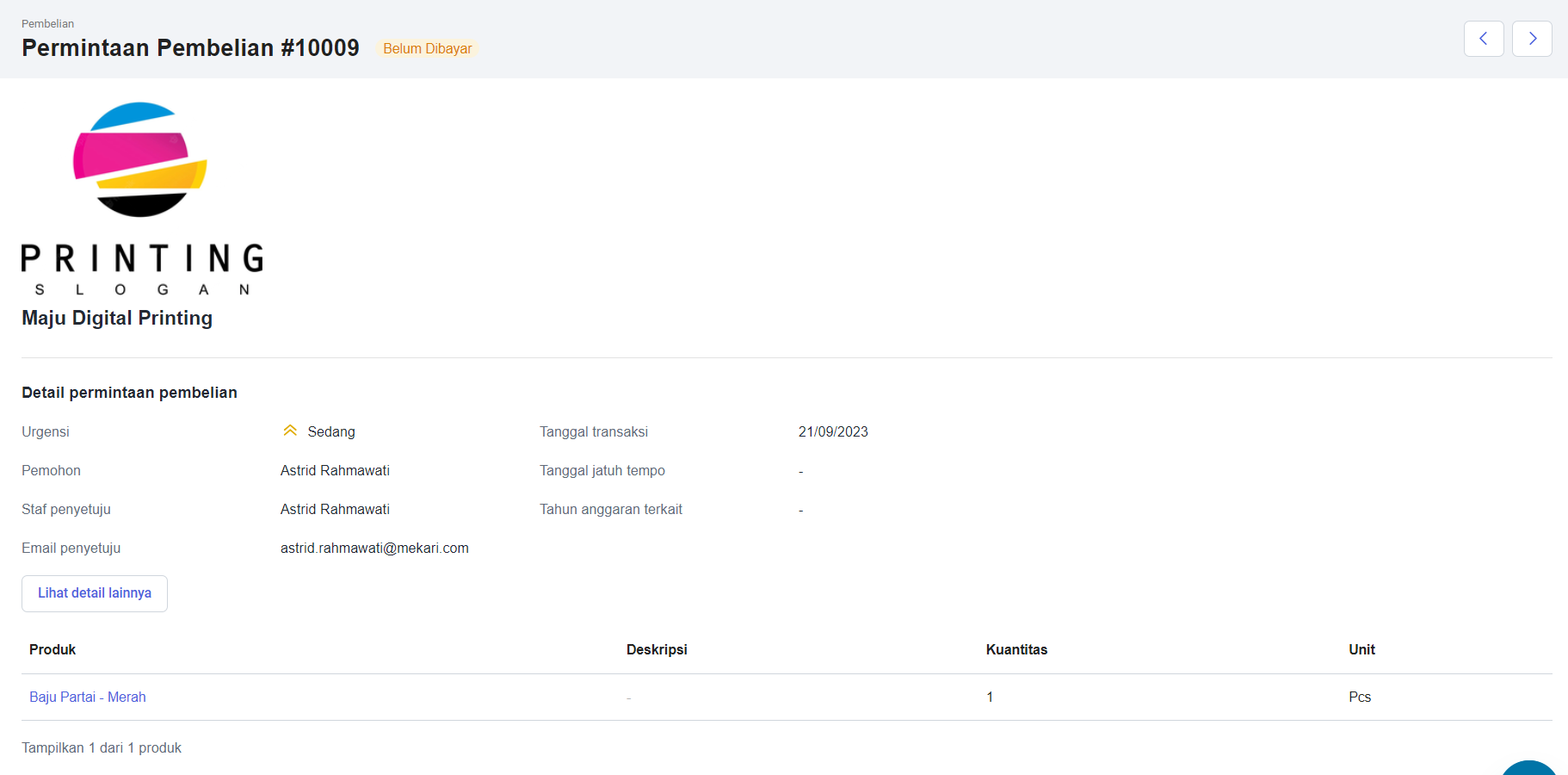Click the Sedang urgency double-chevron icon
This screenshot has height=775, width=1568.
point(290,431)
